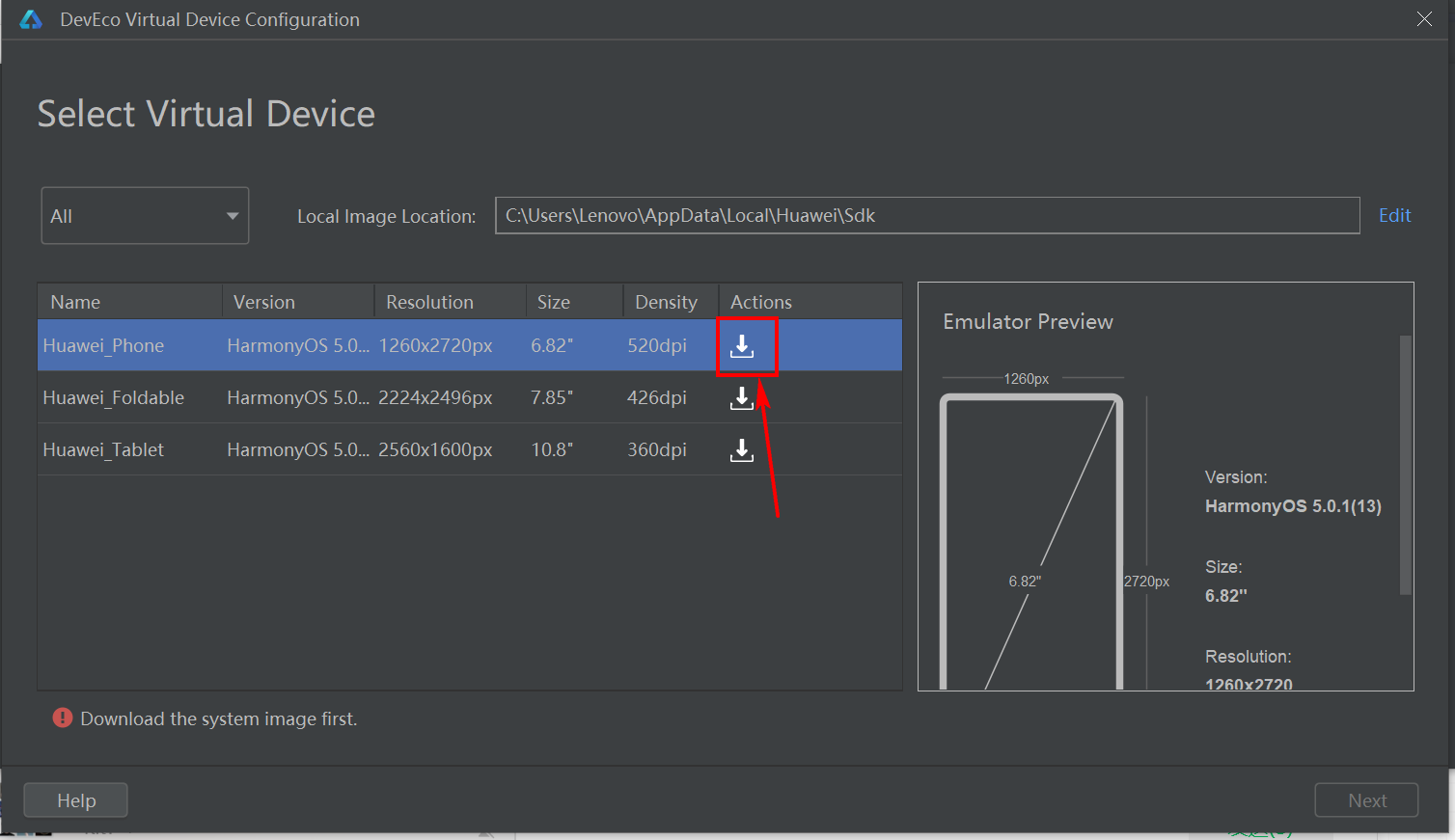
Task: Download the Huawei_Phone system image
Action: click(x=742, y=345)
